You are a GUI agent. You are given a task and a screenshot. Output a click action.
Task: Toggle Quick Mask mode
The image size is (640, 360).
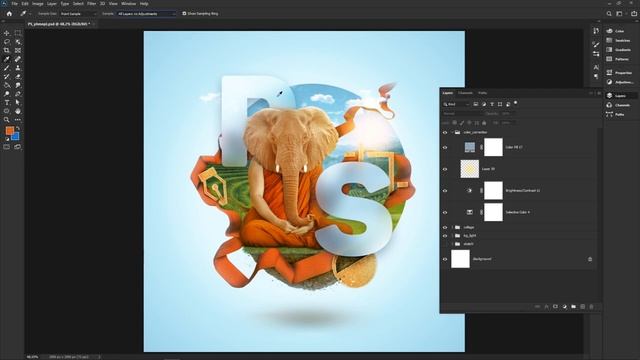point(7,147)
